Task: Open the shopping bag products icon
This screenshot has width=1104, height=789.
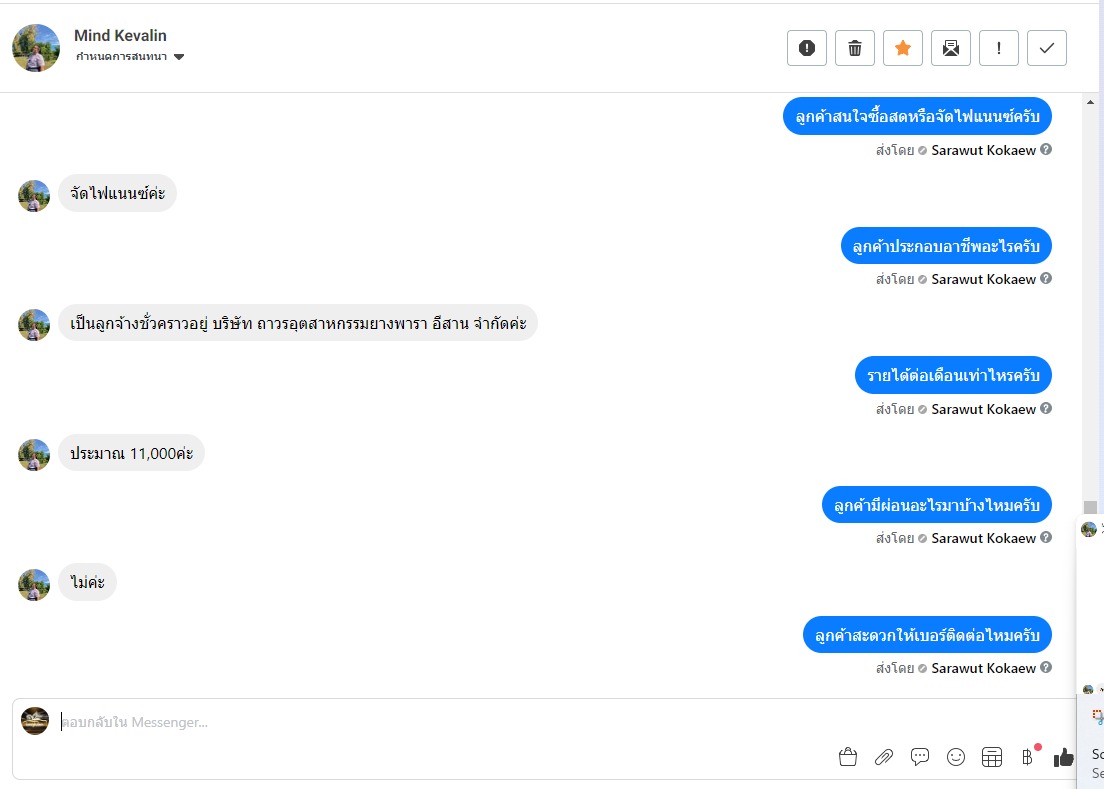Action: [848, 757]
